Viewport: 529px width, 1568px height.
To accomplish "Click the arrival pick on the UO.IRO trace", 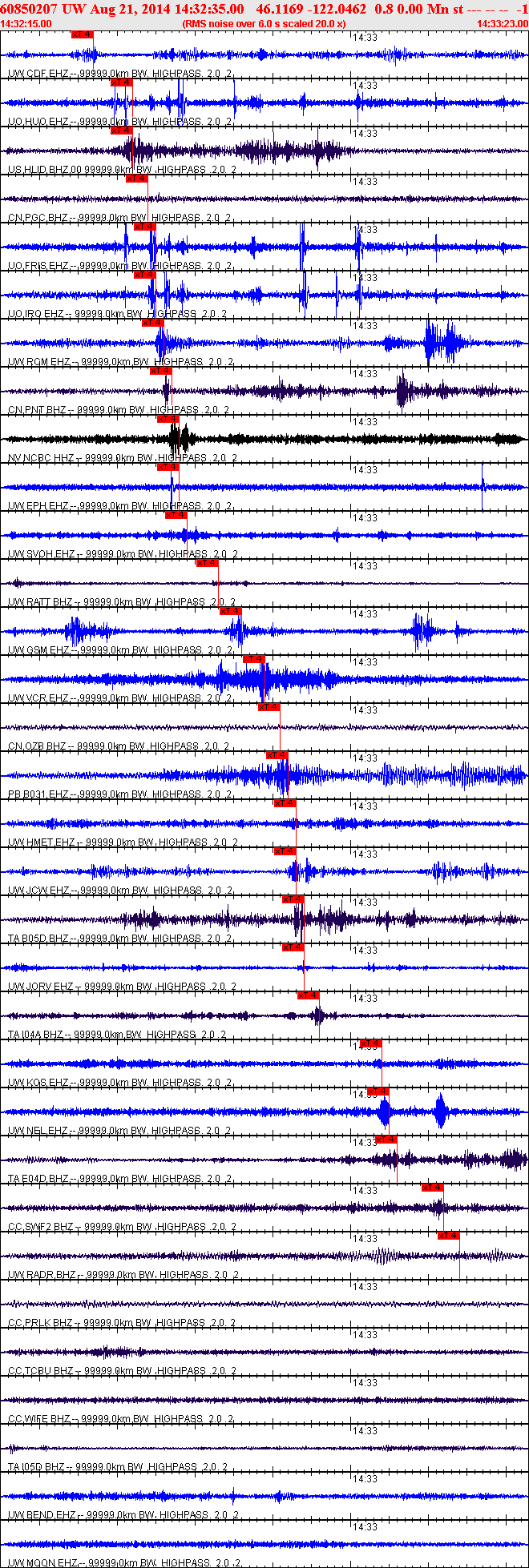I will [x=145, y=275].
